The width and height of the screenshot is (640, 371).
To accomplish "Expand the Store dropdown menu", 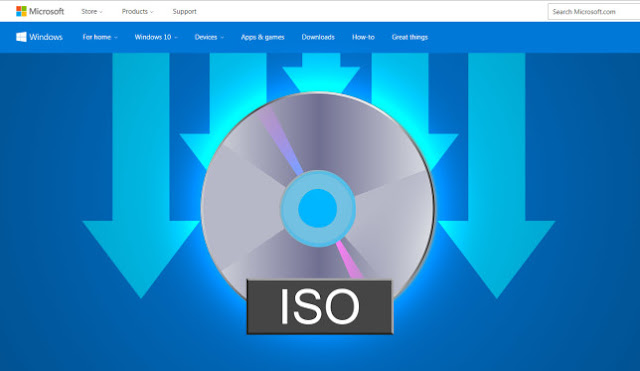I will (92, 11).
